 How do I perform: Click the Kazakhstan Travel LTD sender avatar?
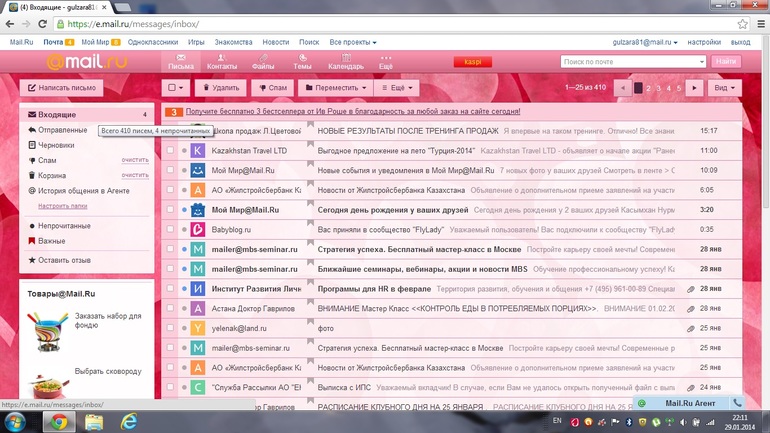[x=198, y=151]
